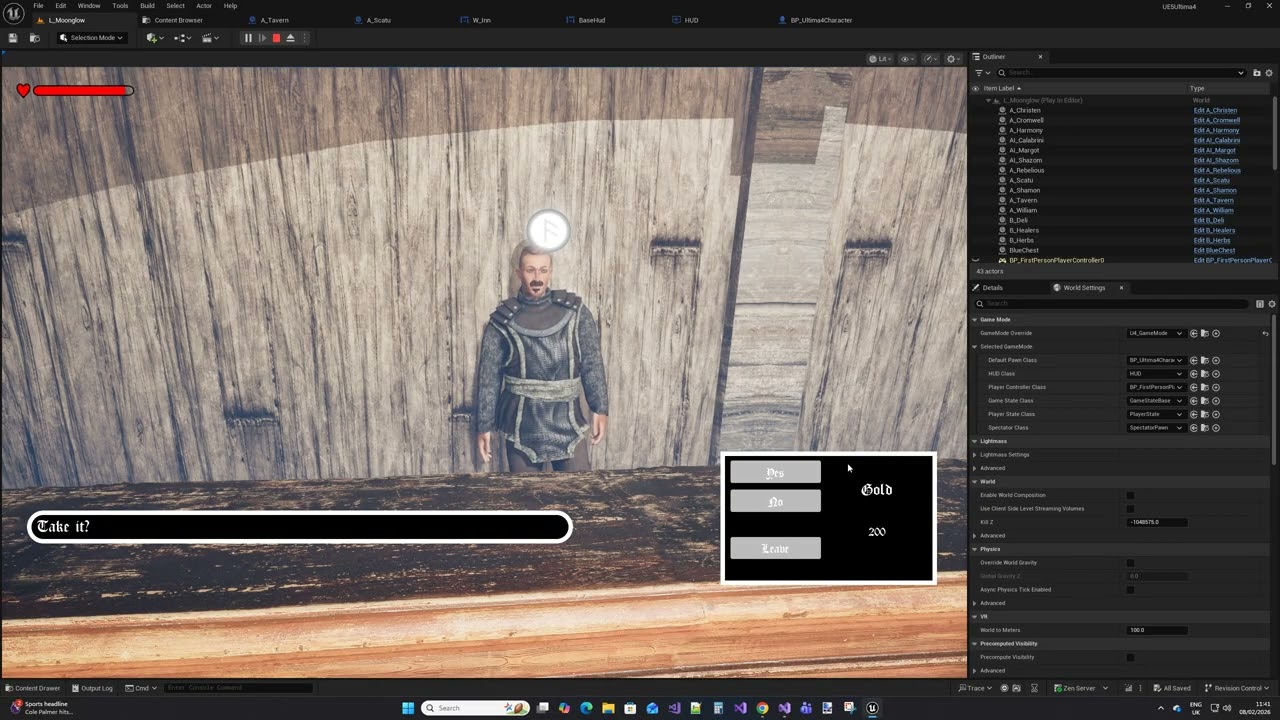The width and height of the screenshot is (1280, 720).
Task: Enable Override World Gravity checkbox
Action: tap(1131, 563)
